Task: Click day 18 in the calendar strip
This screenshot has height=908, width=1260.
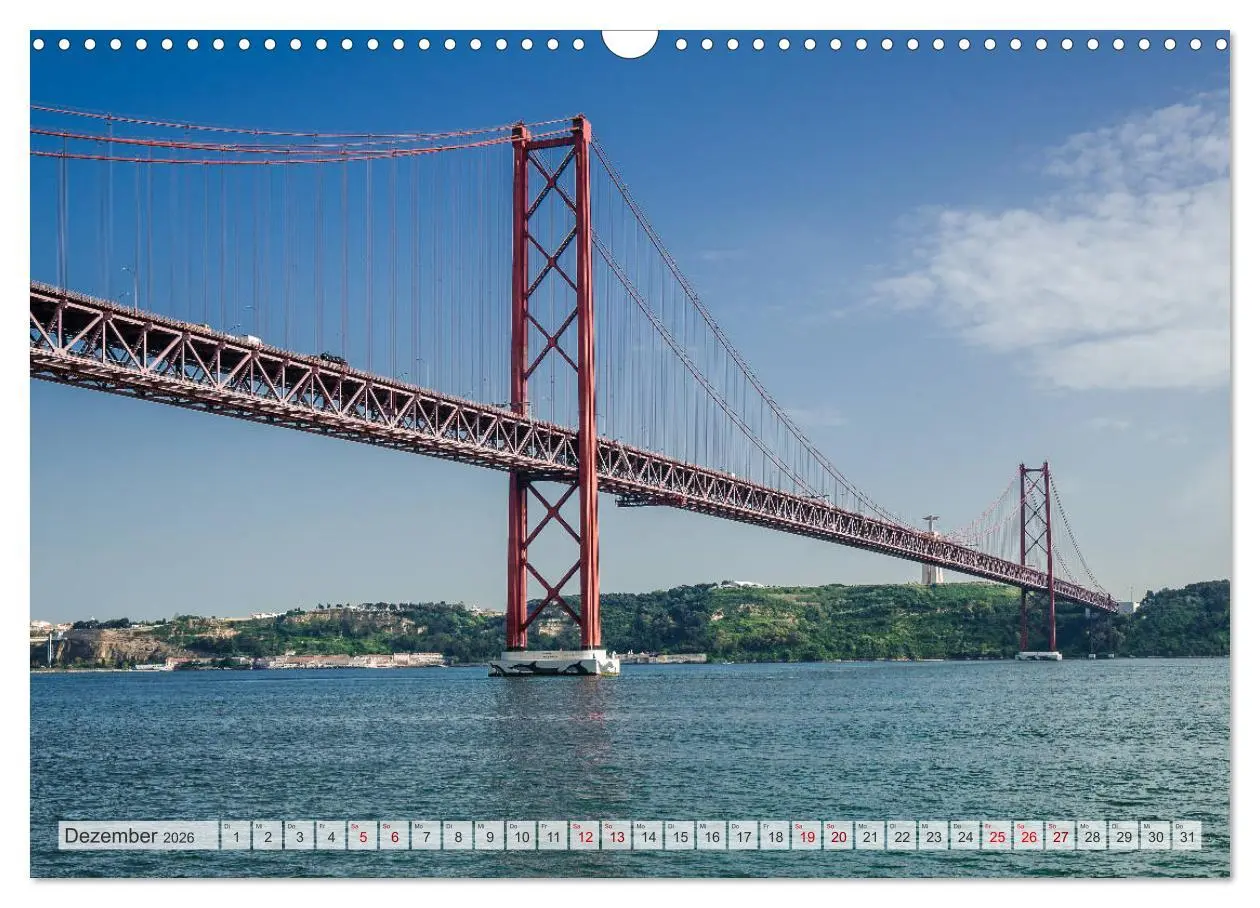Action: click(x=774, y=836)
